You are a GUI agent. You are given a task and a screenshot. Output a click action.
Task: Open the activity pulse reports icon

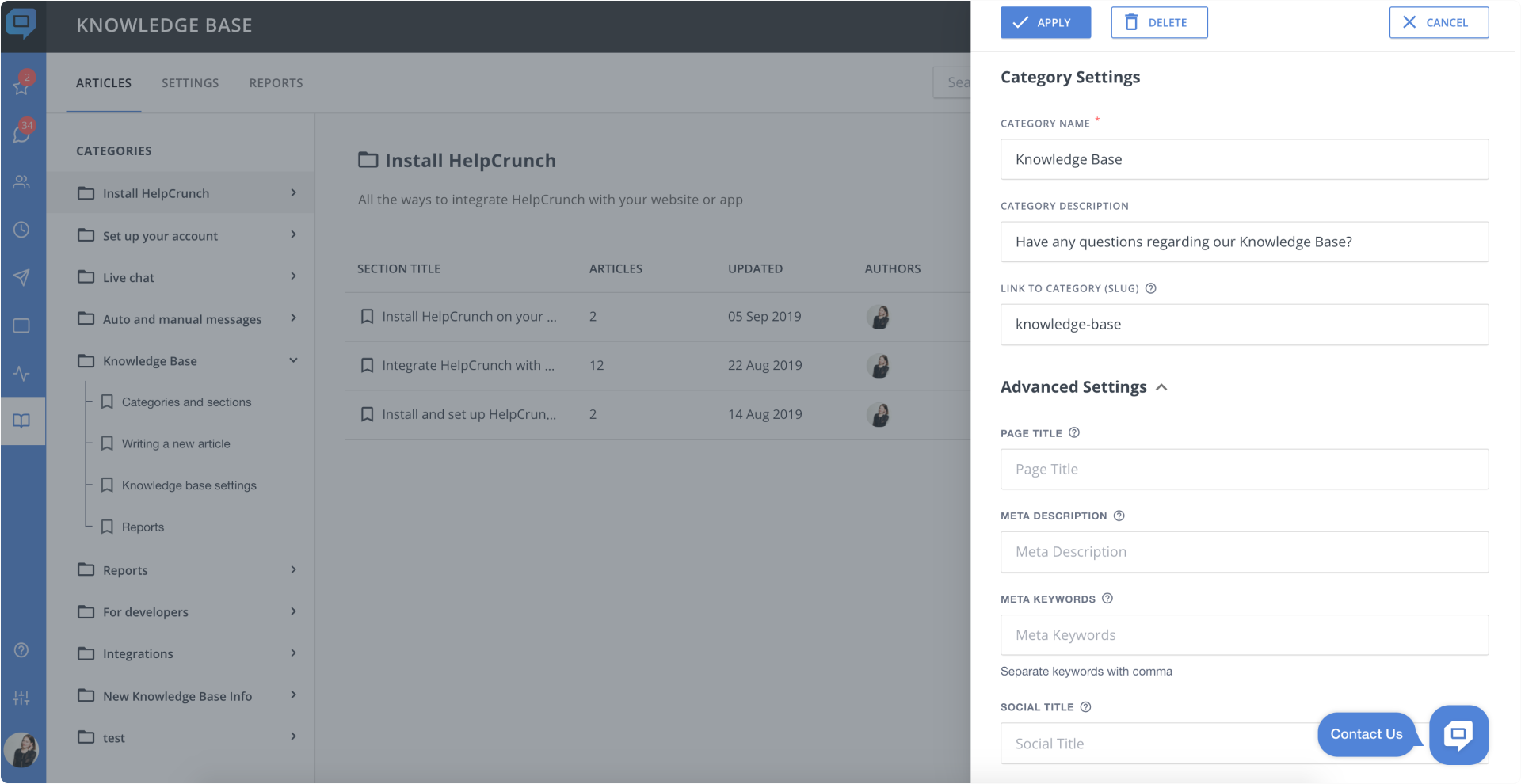(21, 373)
